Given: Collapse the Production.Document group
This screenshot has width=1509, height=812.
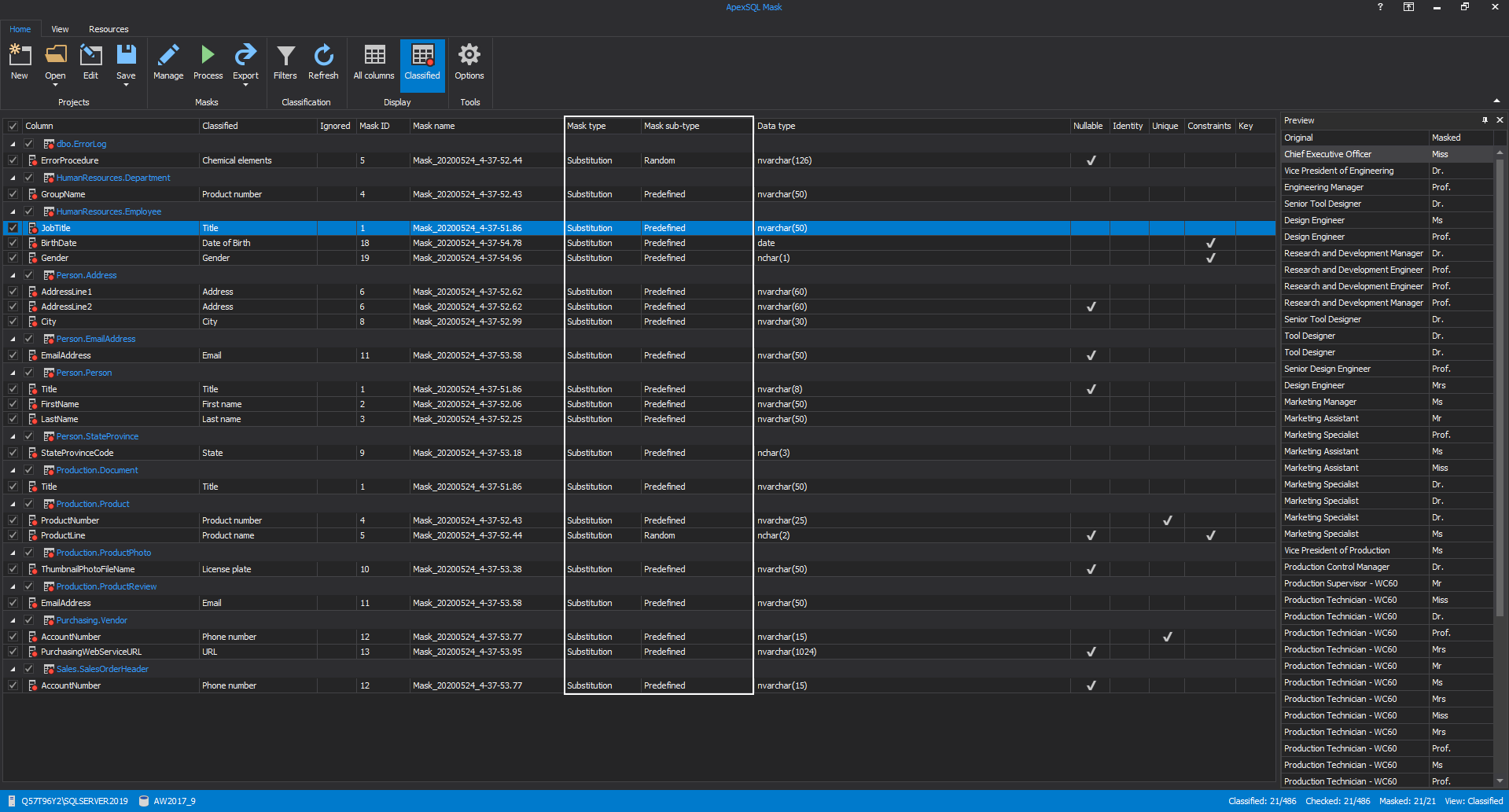Looking at the screenshot, I should pyautogui.click(x=13, y=470).
